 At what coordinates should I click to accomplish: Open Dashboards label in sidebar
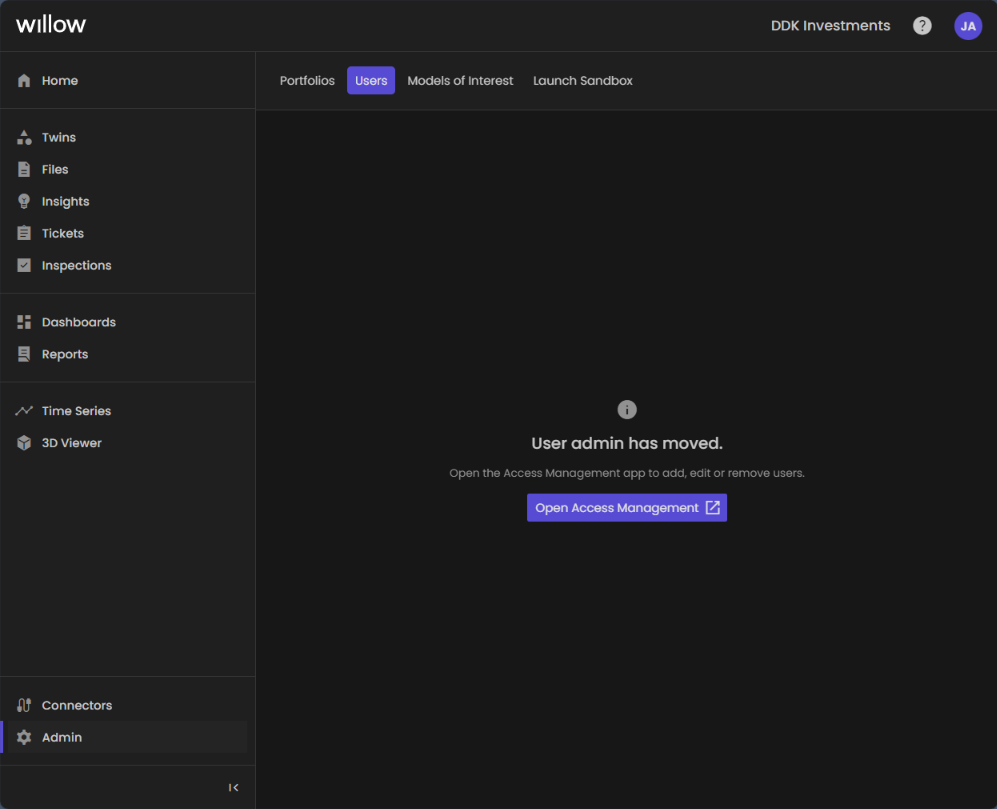click(79, 322)
